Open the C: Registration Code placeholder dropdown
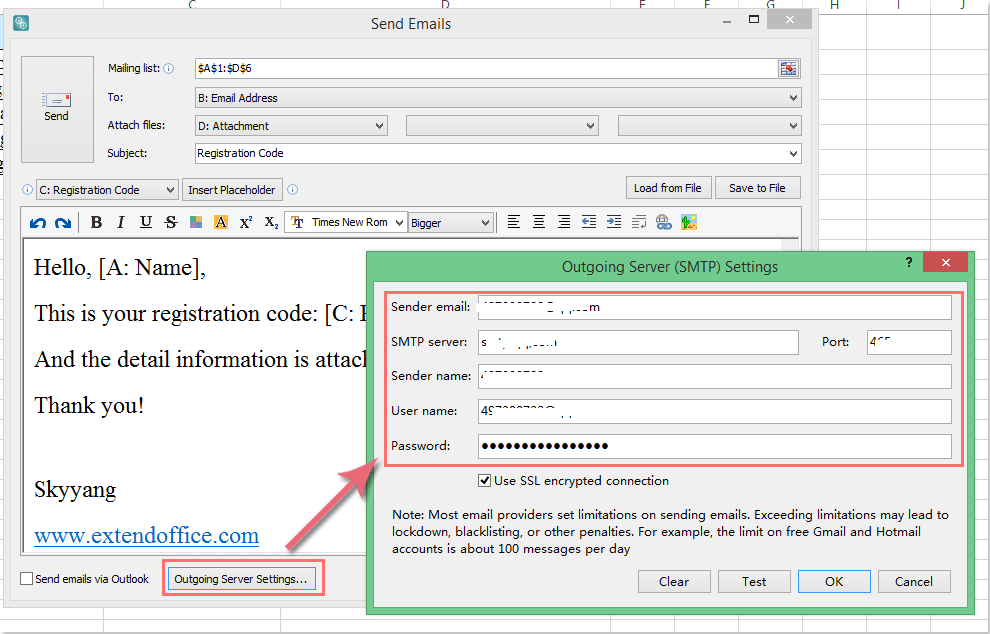This screenshot has width=990, height=634. pos(106,189)
